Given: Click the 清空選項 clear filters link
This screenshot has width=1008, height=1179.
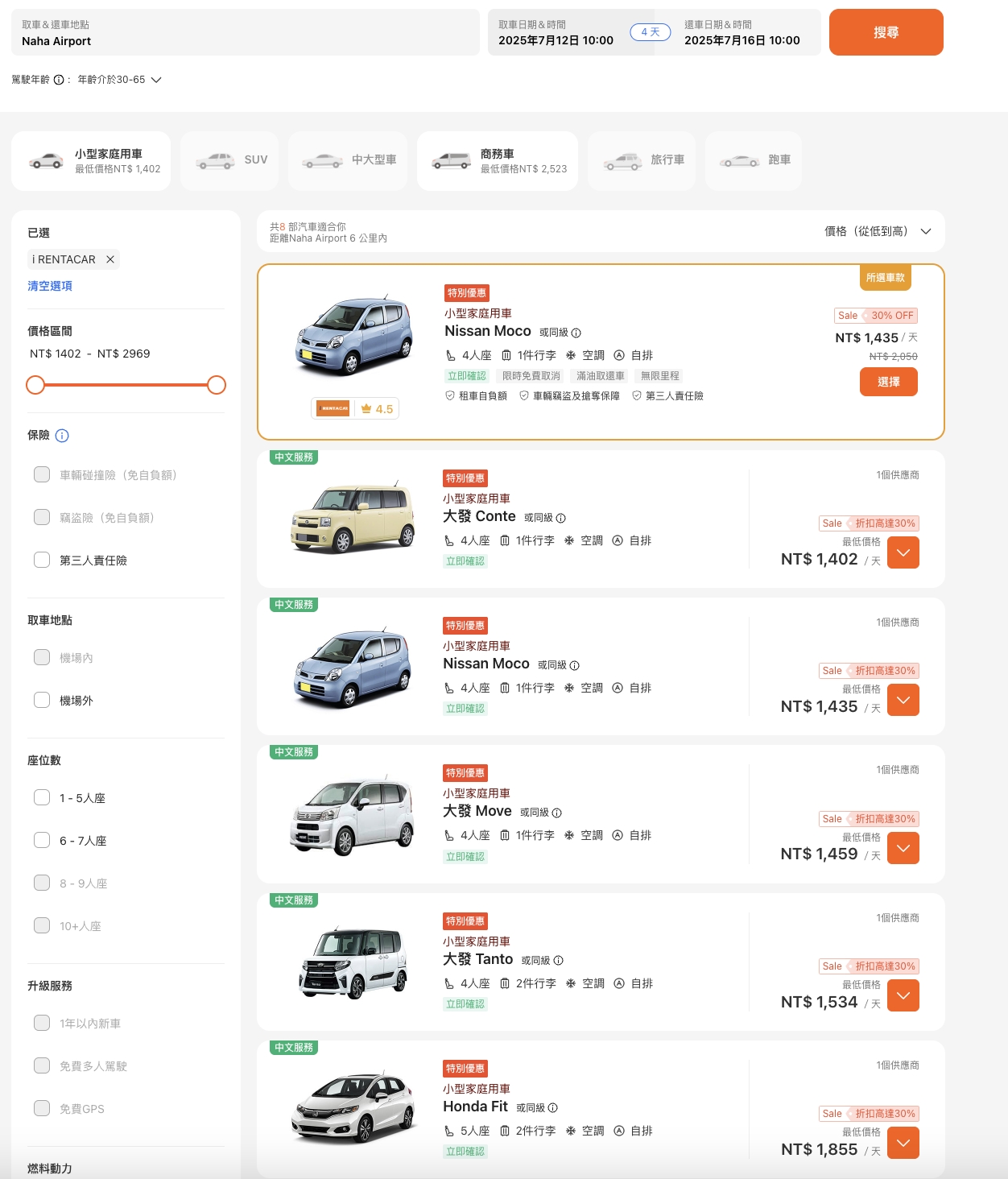Looking at the screenshot, I should point(50,286).
